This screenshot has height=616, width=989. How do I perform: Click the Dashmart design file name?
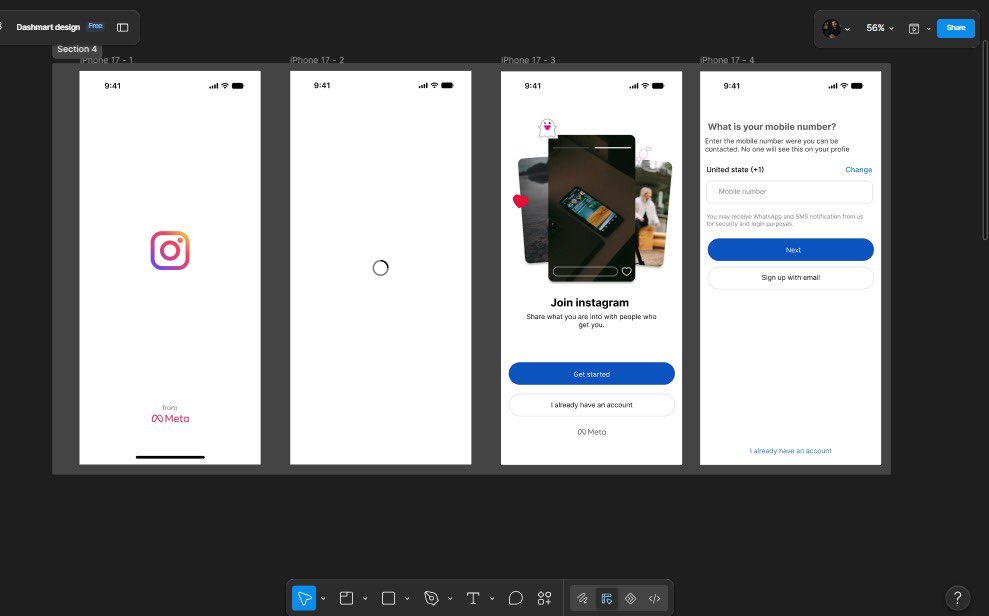[48, 27]
